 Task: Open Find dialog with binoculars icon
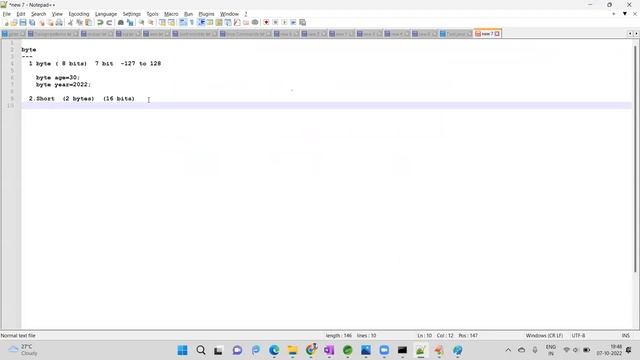[121, 22]
